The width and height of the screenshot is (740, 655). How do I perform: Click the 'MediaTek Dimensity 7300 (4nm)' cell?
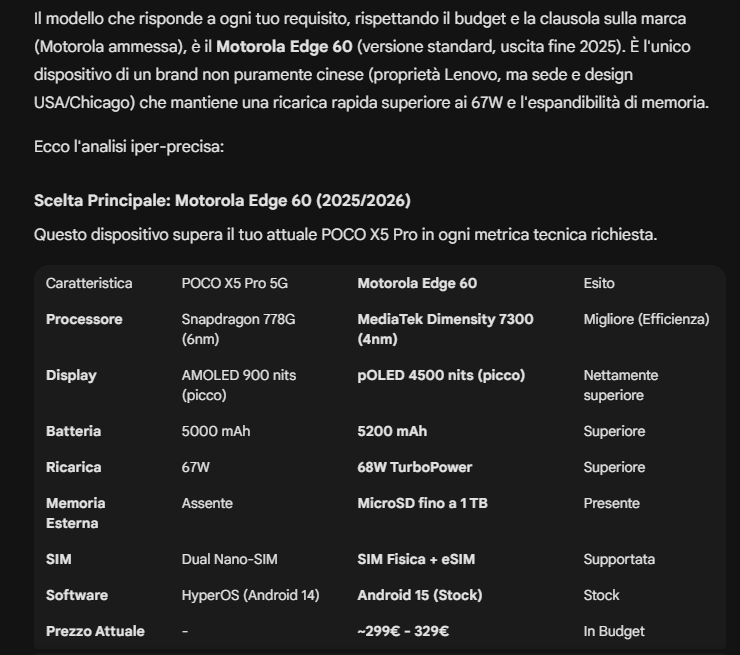pos(445,329)
